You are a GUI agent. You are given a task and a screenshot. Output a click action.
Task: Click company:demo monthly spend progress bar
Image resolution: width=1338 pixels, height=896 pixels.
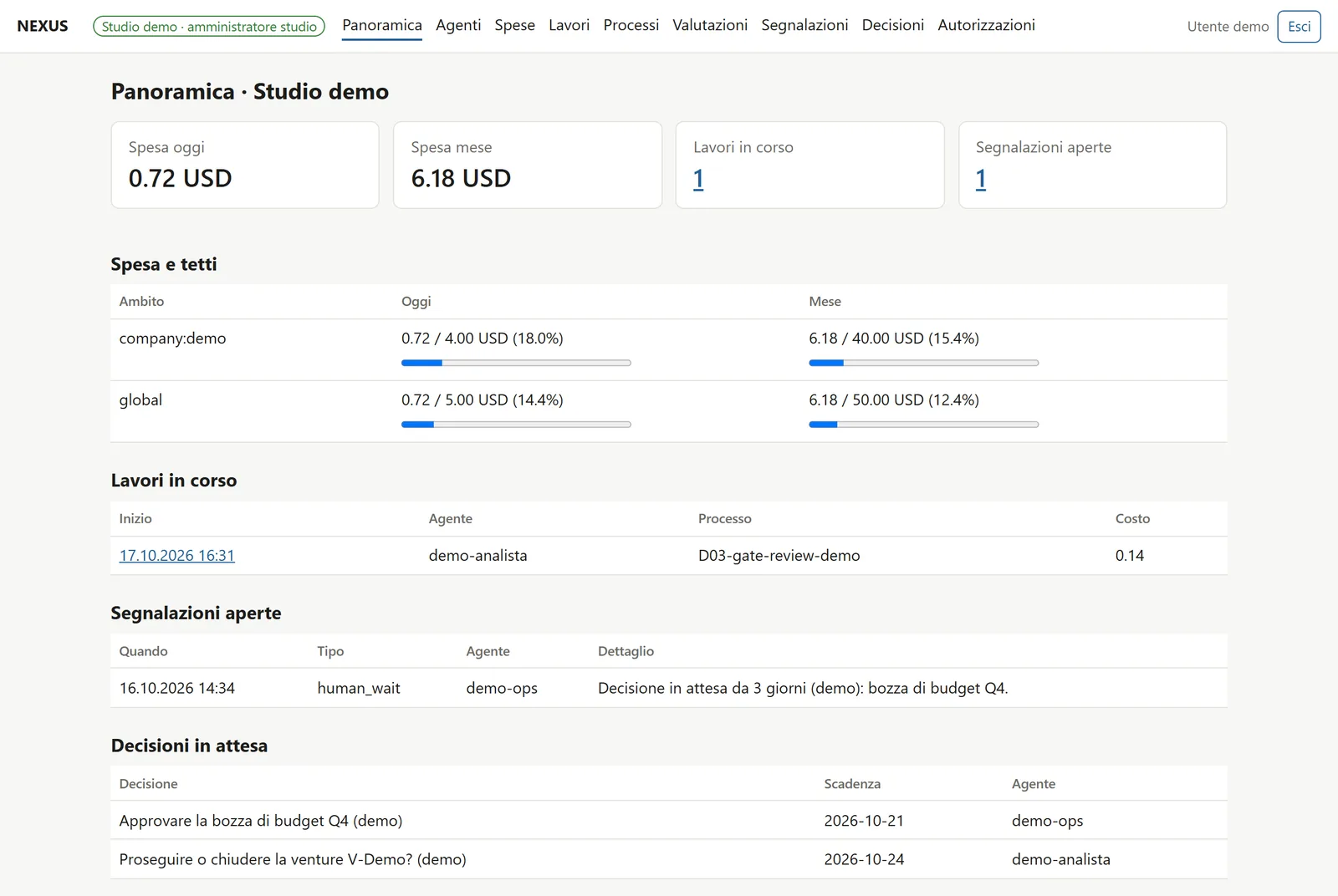pos(923,363)
